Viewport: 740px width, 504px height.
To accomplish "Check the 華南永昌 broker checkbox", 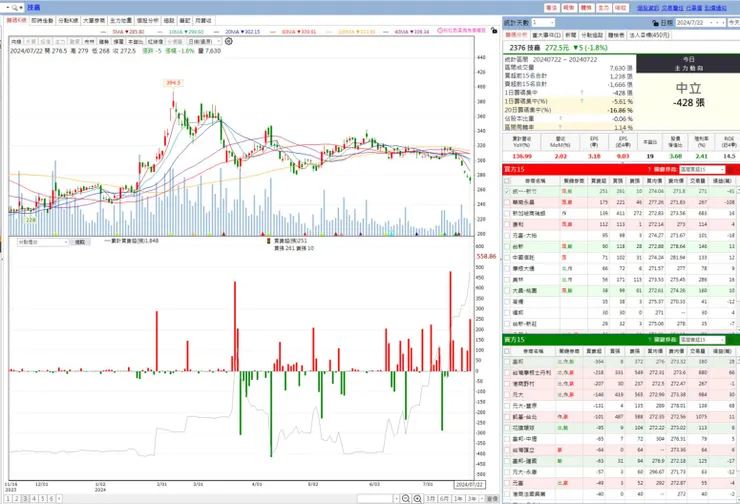I will (507, 202).
